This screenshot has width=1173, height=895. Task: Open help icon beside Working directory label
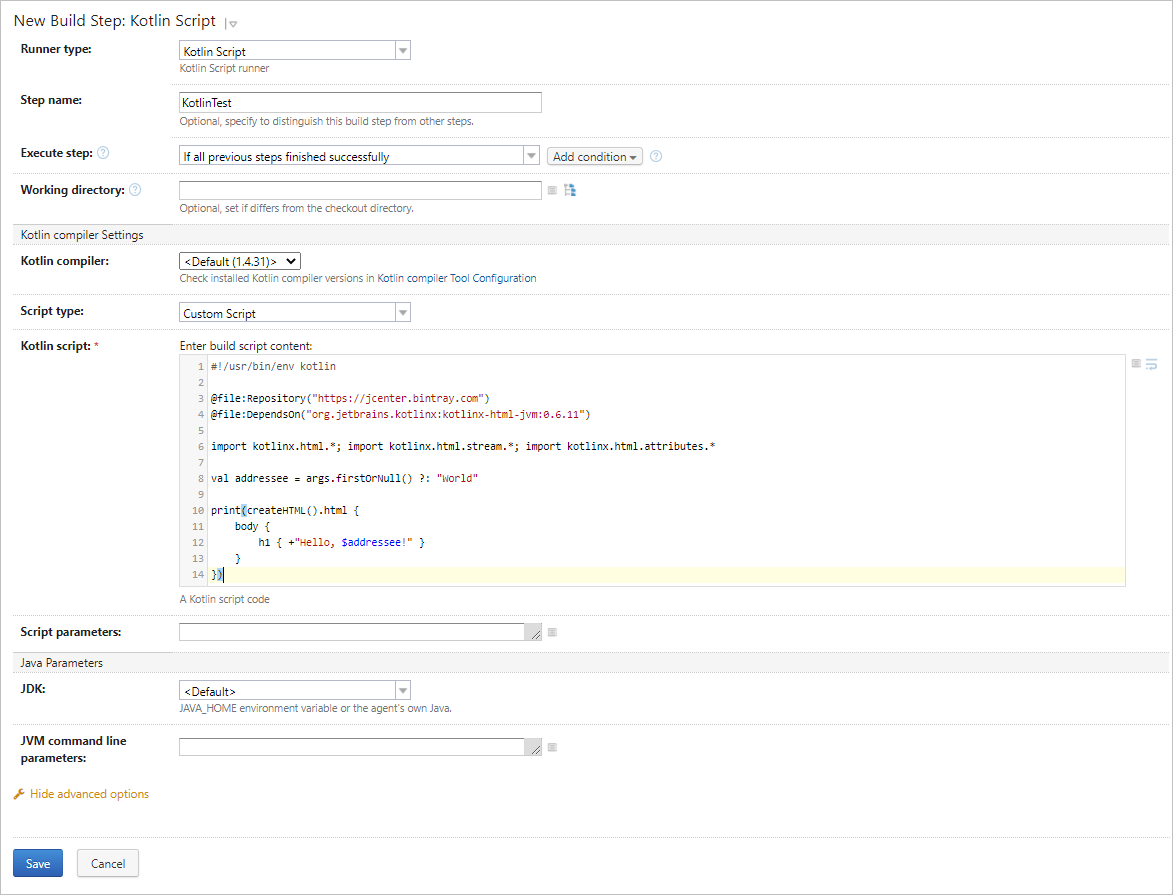click(135, 190)
